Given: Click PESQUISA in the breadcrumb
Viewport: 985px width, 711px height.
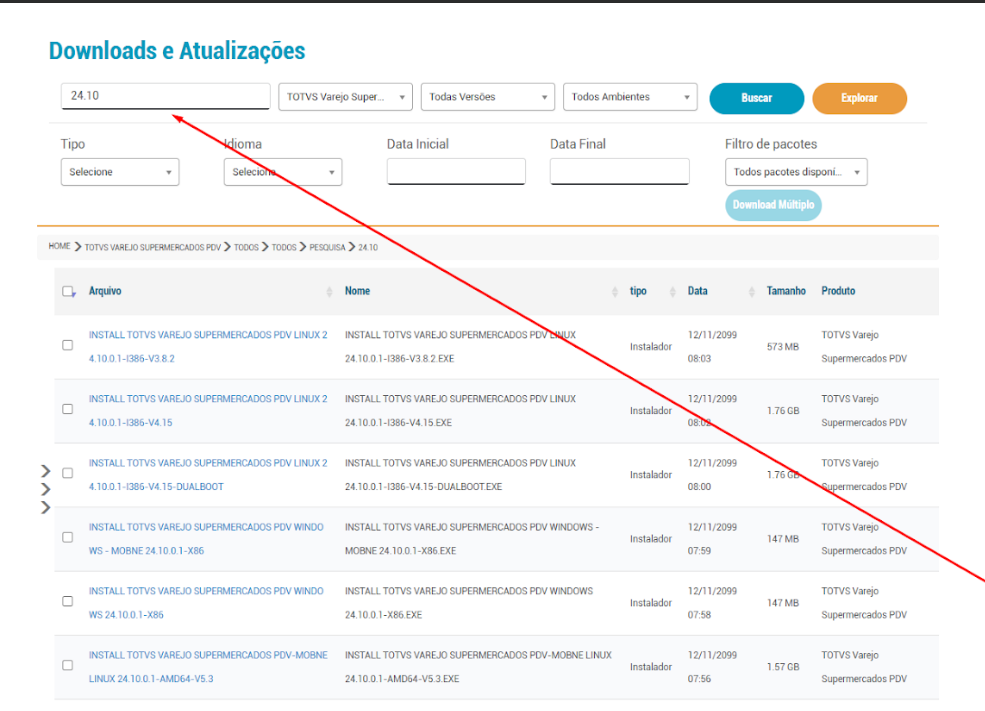Looking at the screenshot, I should click(327, 247).
